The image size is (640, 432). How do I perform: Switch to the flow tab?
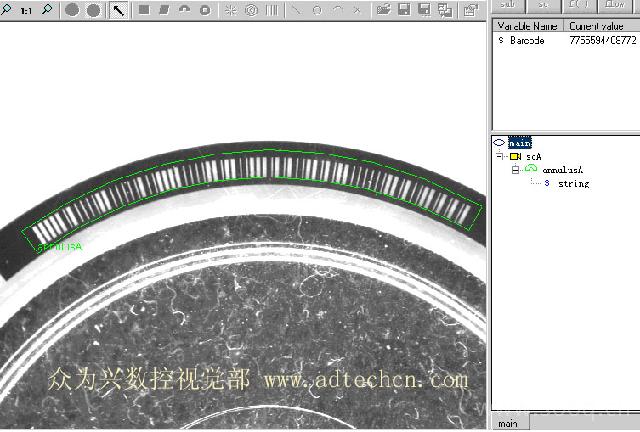pyautogui.click(x=613, y=6)
